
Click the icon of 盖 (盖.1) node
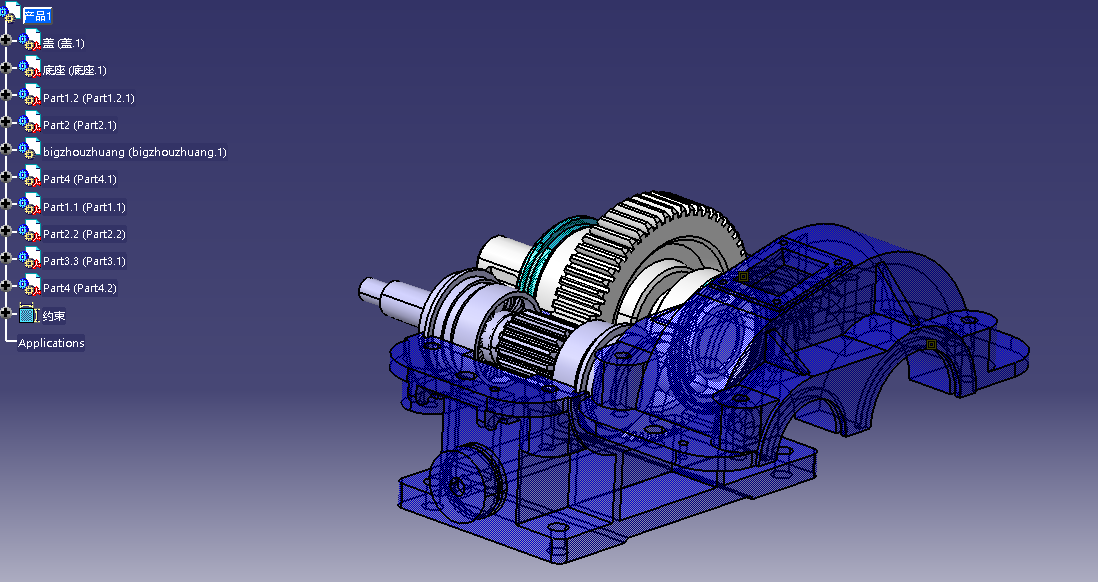[29, 41]
